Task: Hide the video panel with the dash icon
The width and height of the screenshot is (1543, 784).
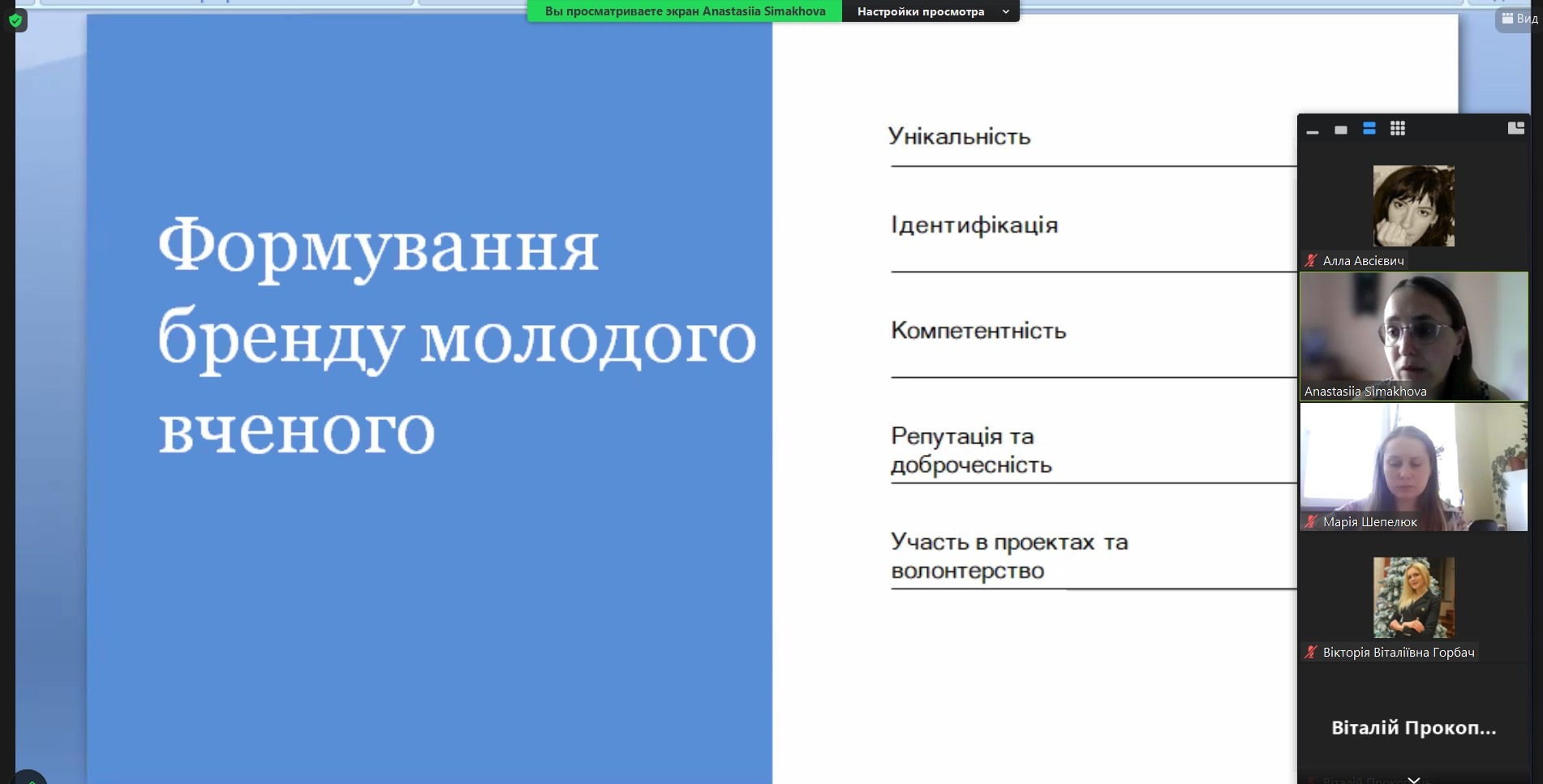Action: pyautogui.click(x=1313, y=130)
